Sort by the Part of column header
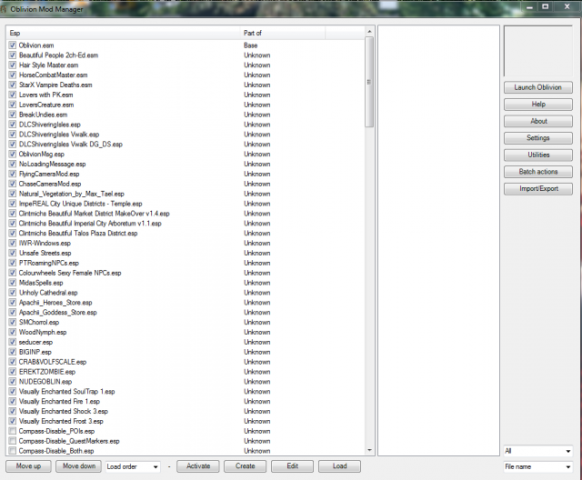This screenshot has width=582, height=480. coord(283,33)
